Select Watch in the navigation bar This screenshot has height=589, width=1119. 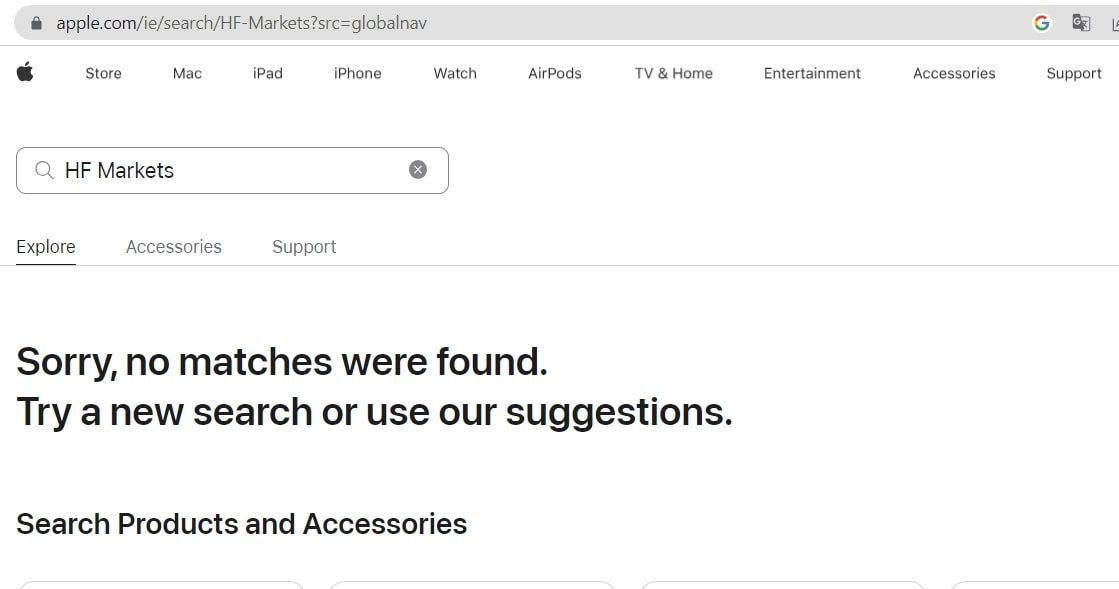(455, 73)
